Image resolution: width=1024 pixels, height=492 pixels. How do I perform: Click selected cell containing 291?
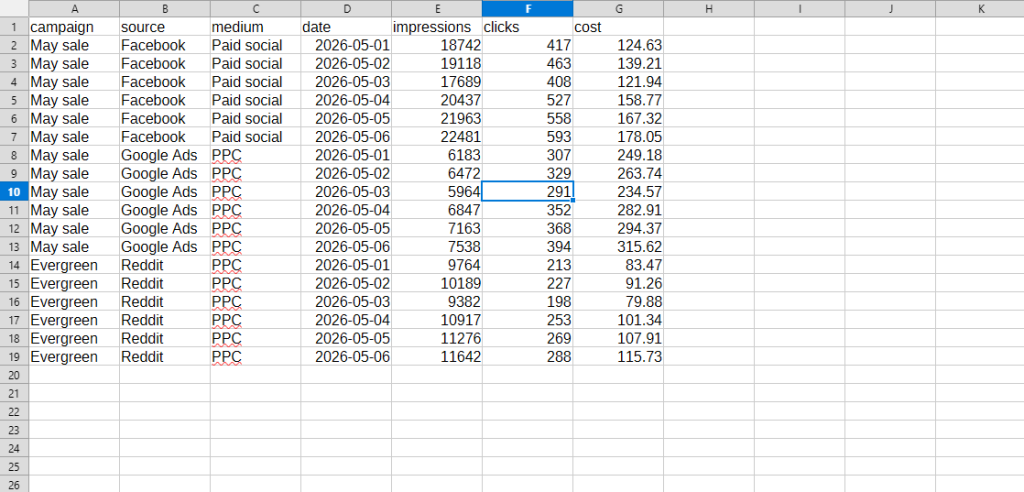point(528,191)
